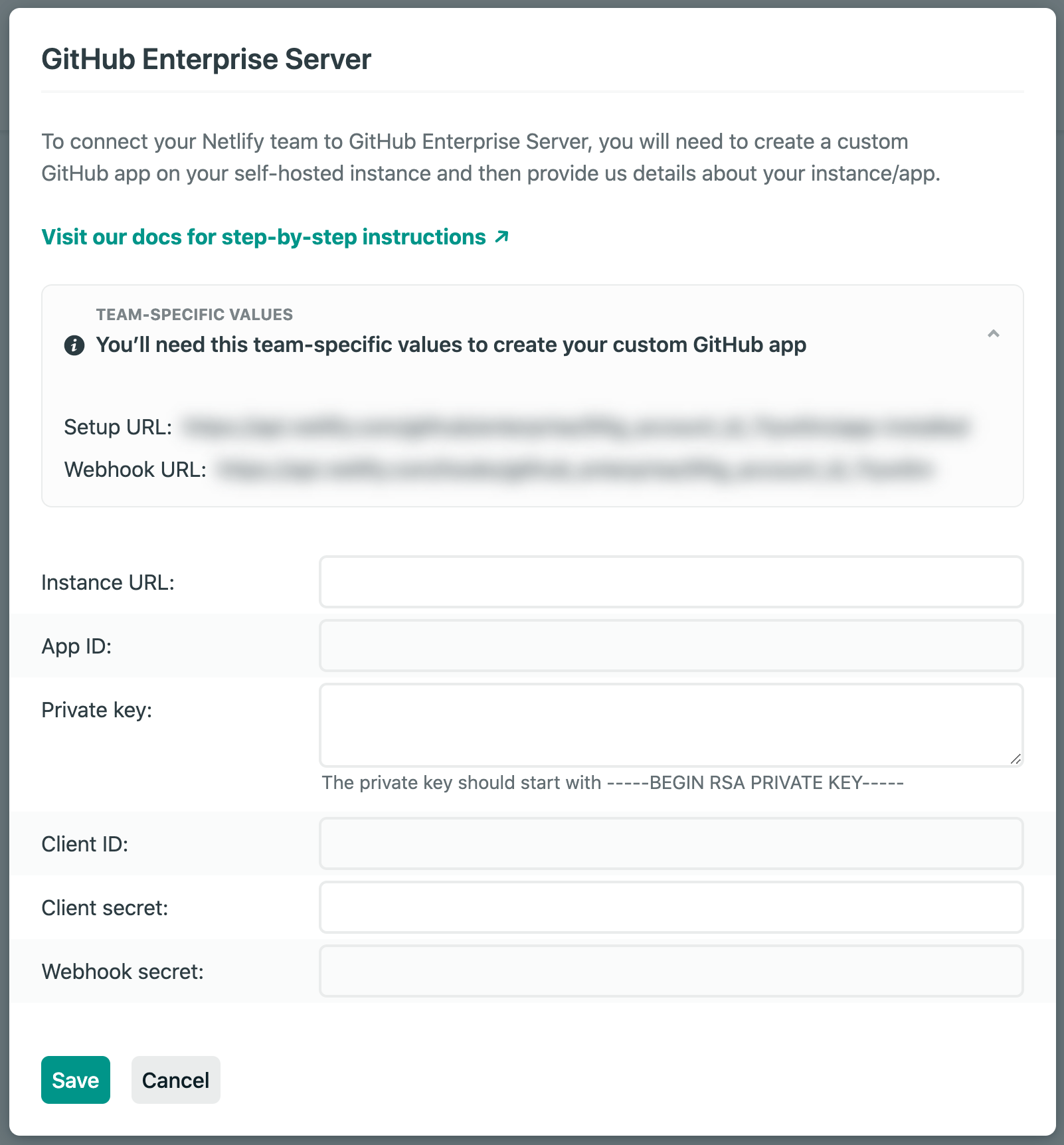
Task: Click the info icon beside team-specific values
Action: tap(74, 344)
